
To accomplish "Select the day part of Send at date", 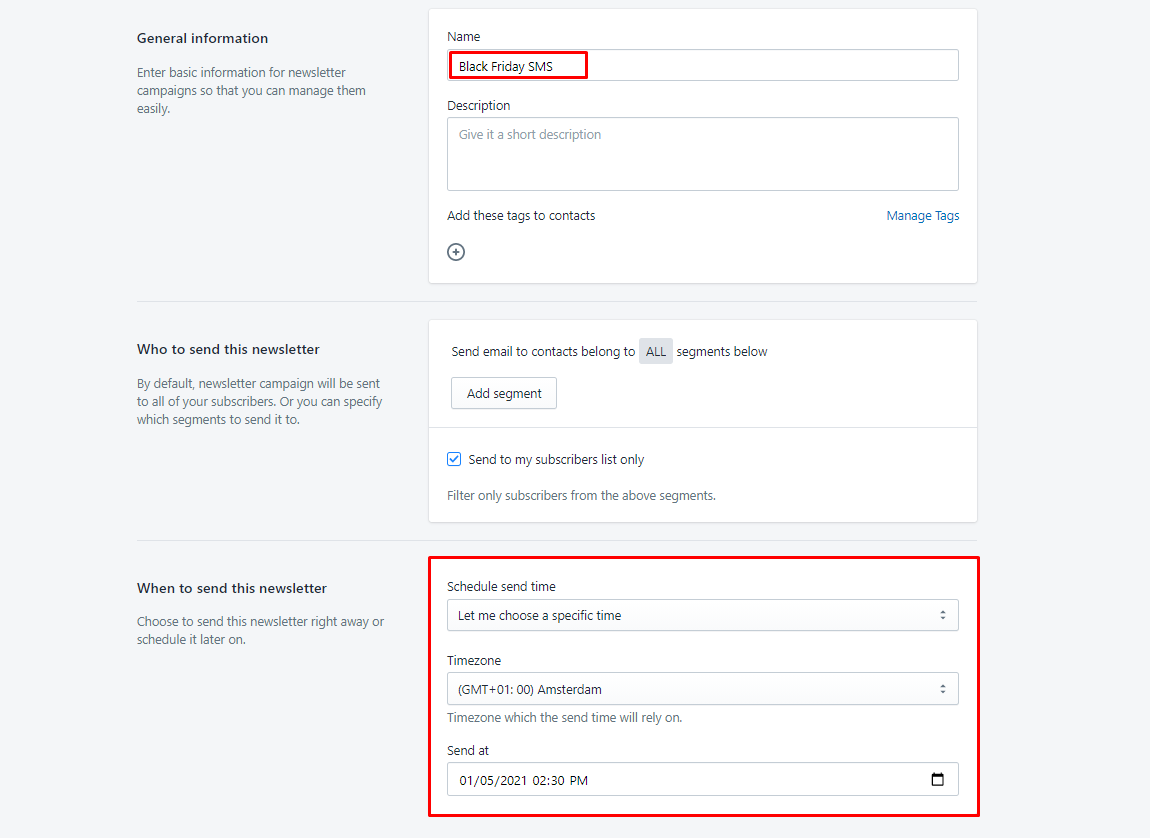I will 485,780.
